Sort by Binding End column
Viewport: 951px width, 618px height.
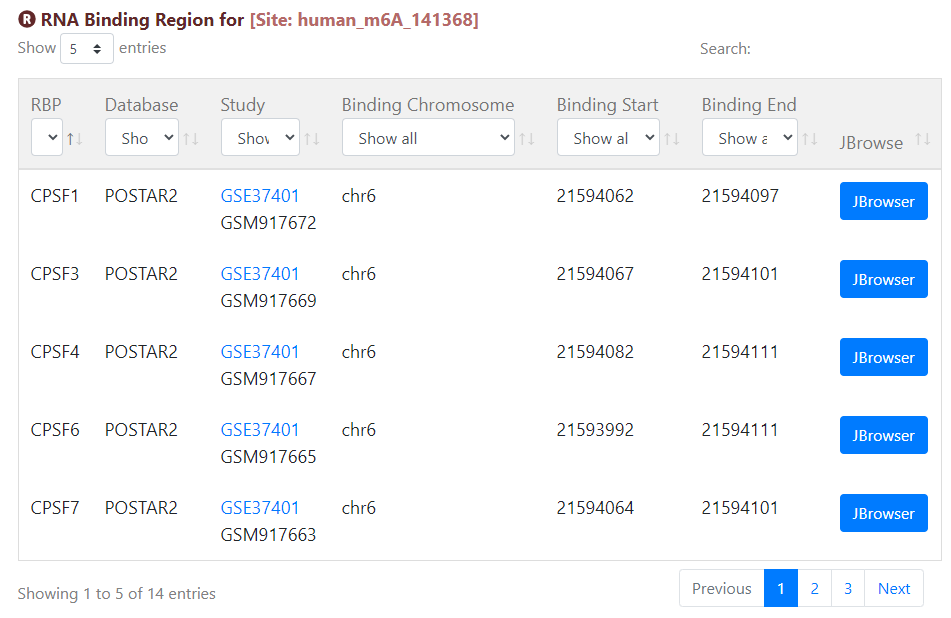click(x=810, y=139)
